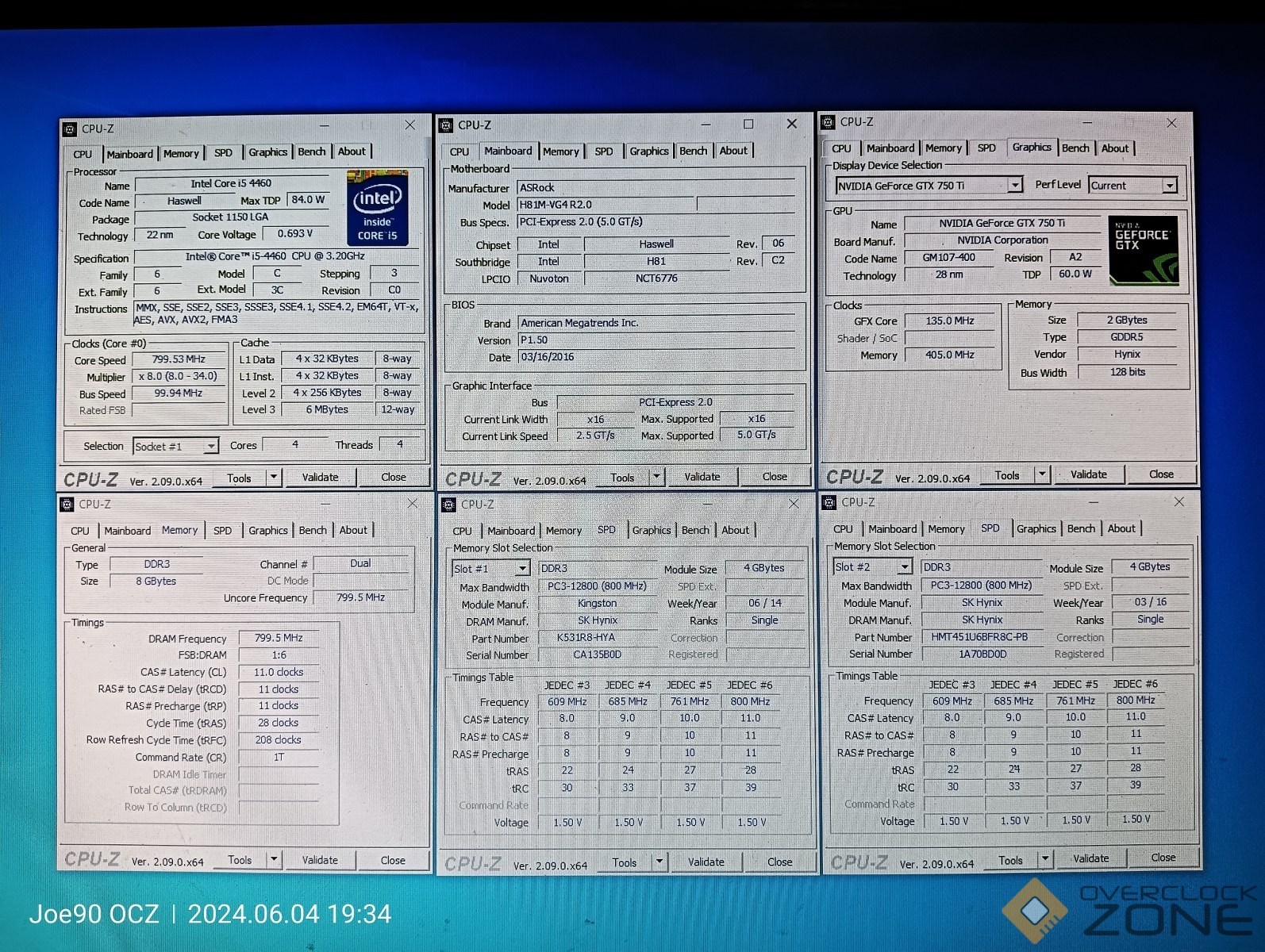
Task: Click Tools button in Memory window
Action: point(240,859)
